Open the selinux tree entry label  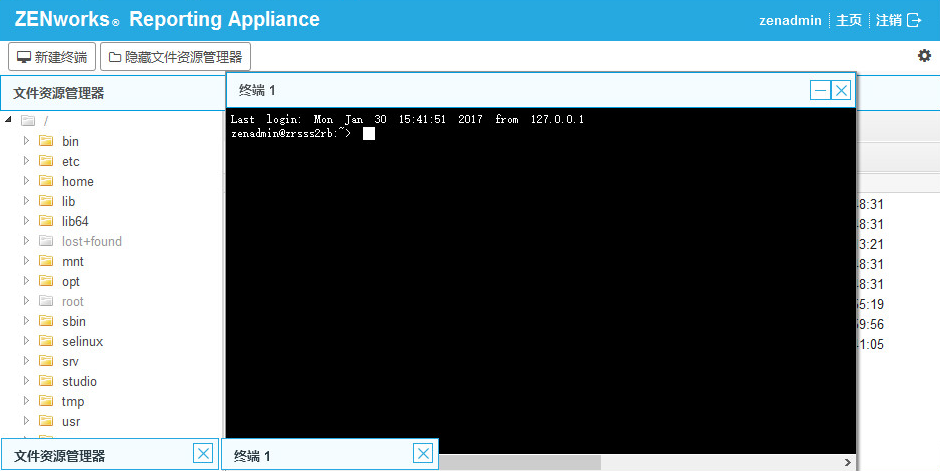(83, 342)
